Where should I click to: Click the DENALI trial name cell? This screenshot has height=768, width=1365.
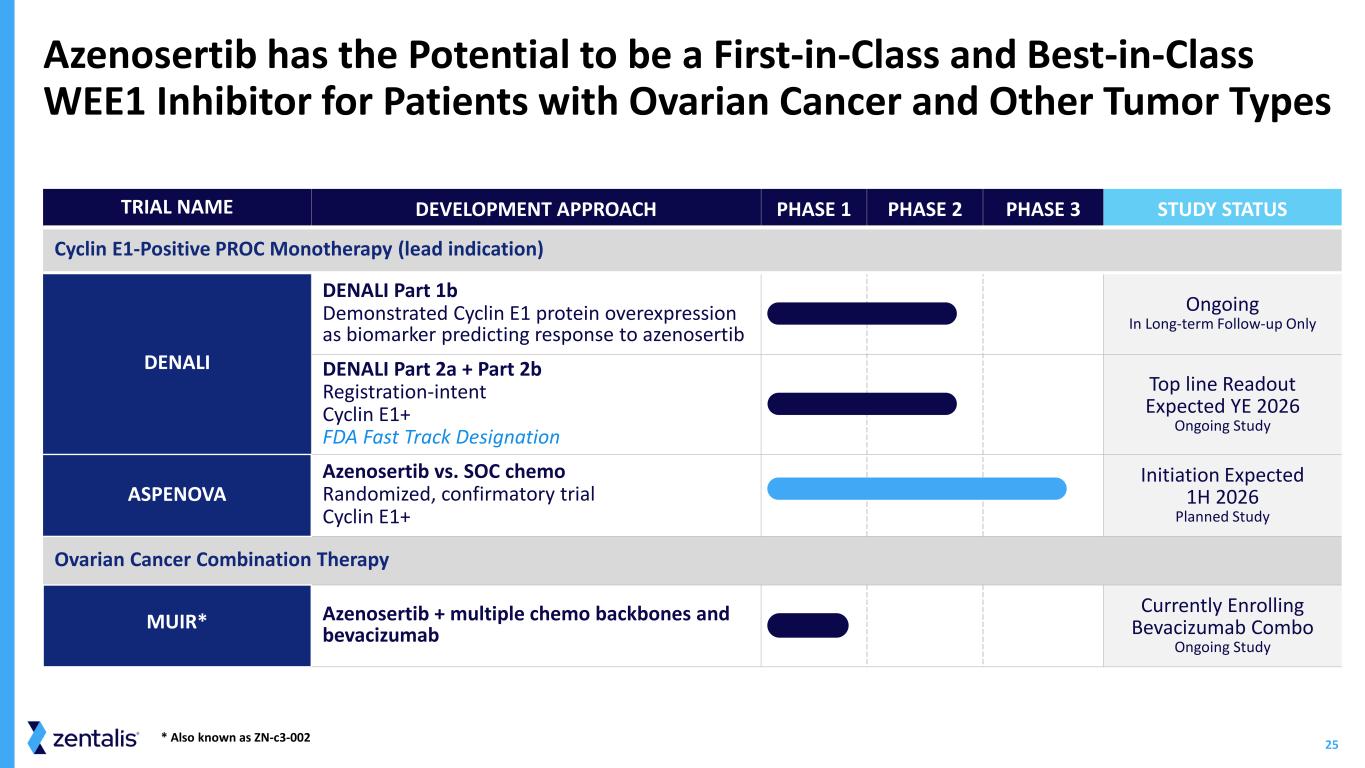pyautogui.click(x=177, y=363)
